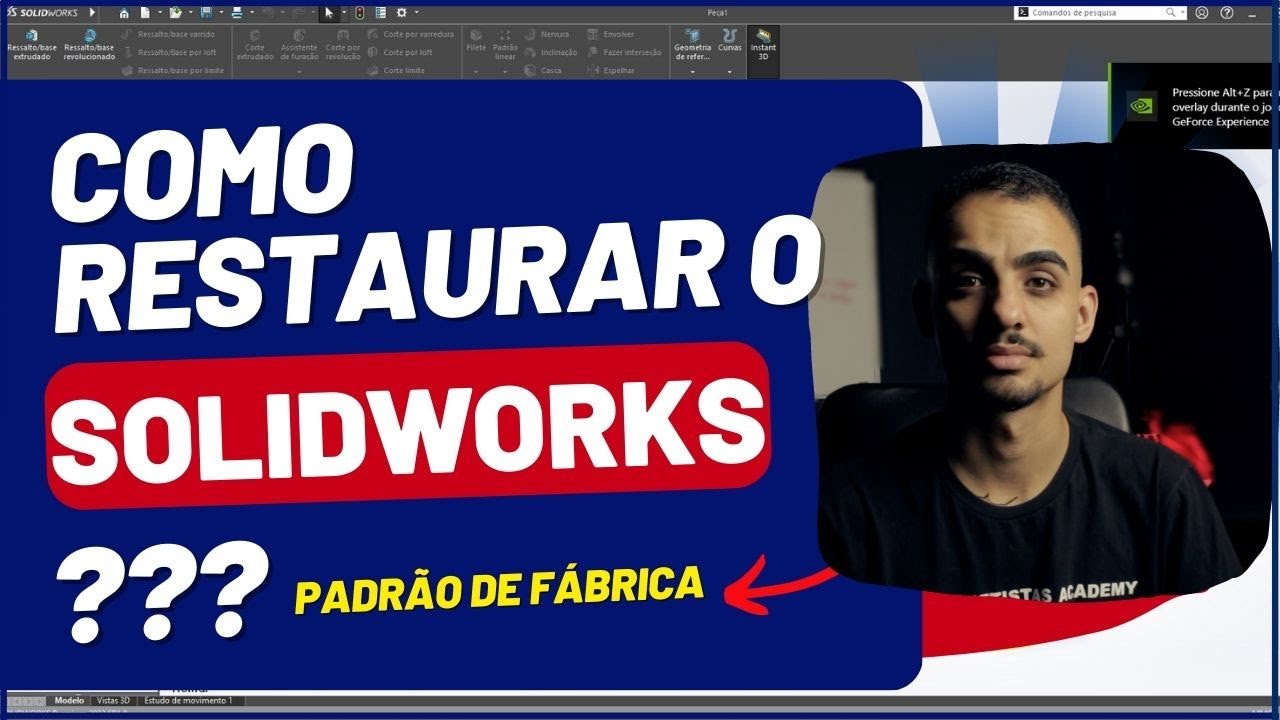Viewport: 1280px width, 720px height.
Task: Expand SolidWorks menu arrow beside logo
Action: [x=92, y=13]
